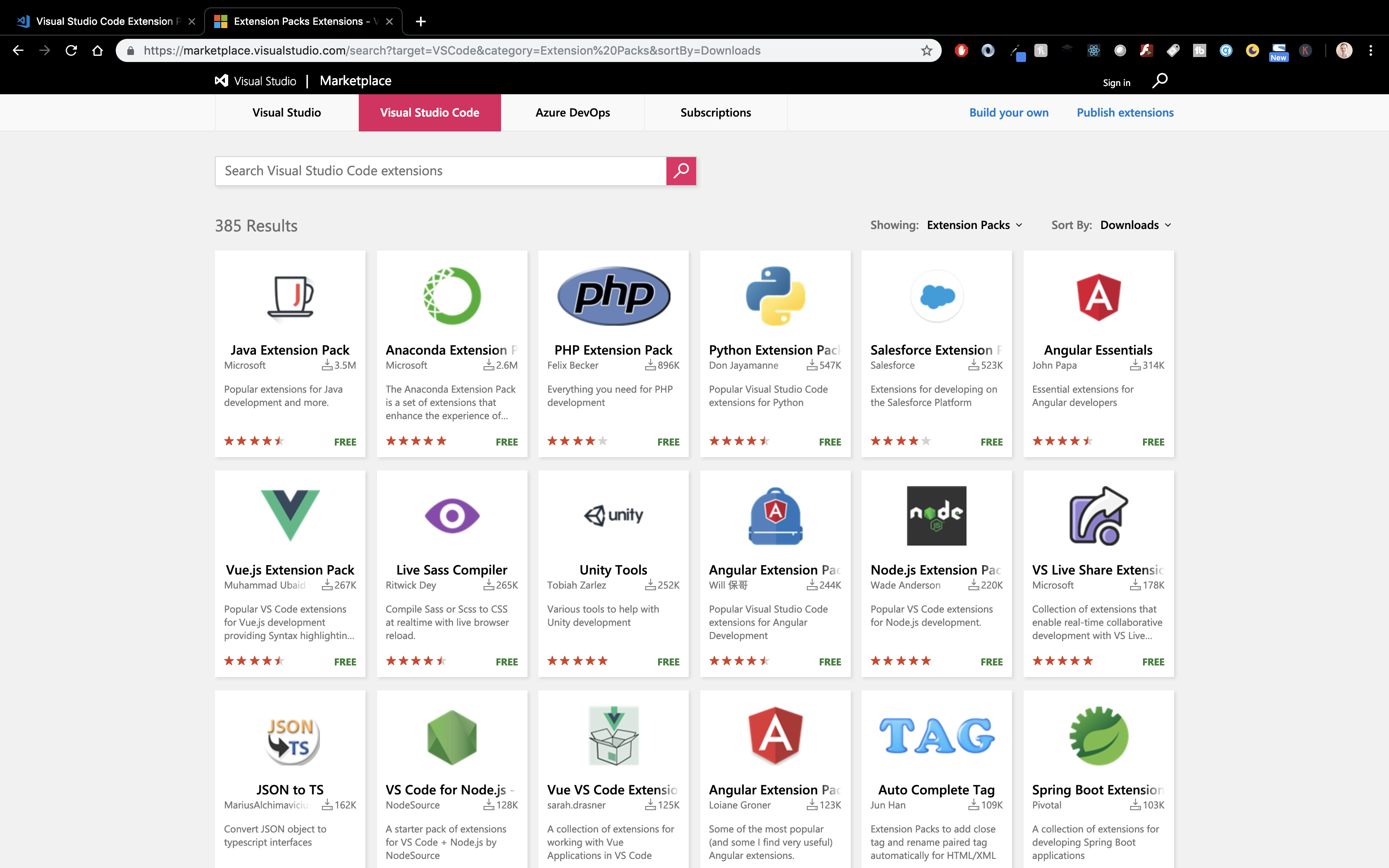Click FREE label on Angular Essentials card
1389x868 pixels.
tap(1153, 441)
